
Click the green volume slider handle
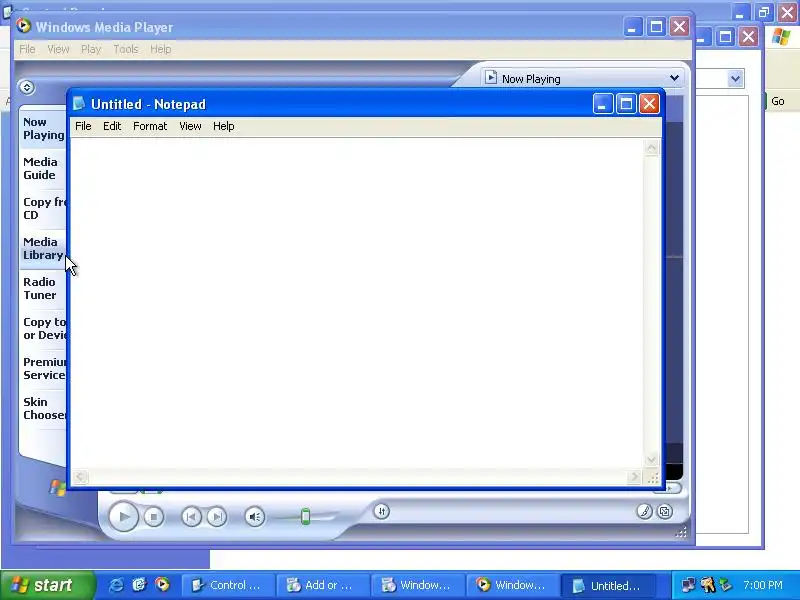305,516
